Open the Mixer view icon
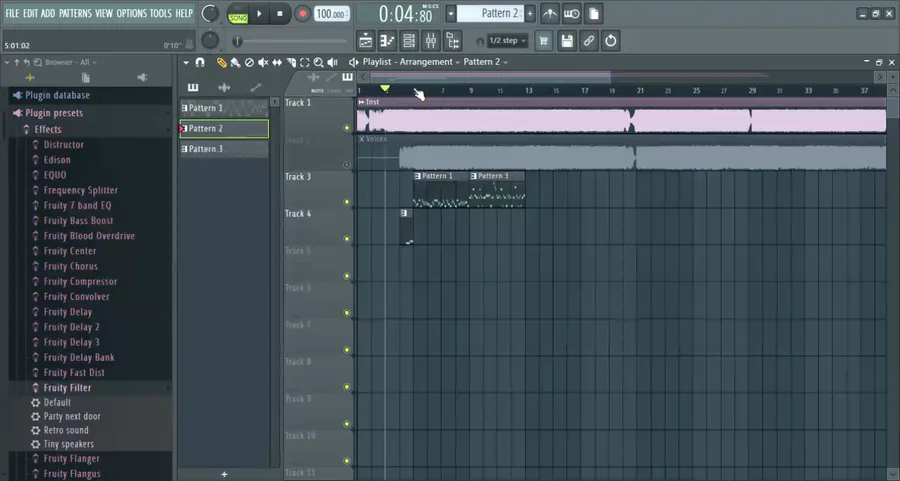This screenshot has height=481, width=900. [430, 41]
